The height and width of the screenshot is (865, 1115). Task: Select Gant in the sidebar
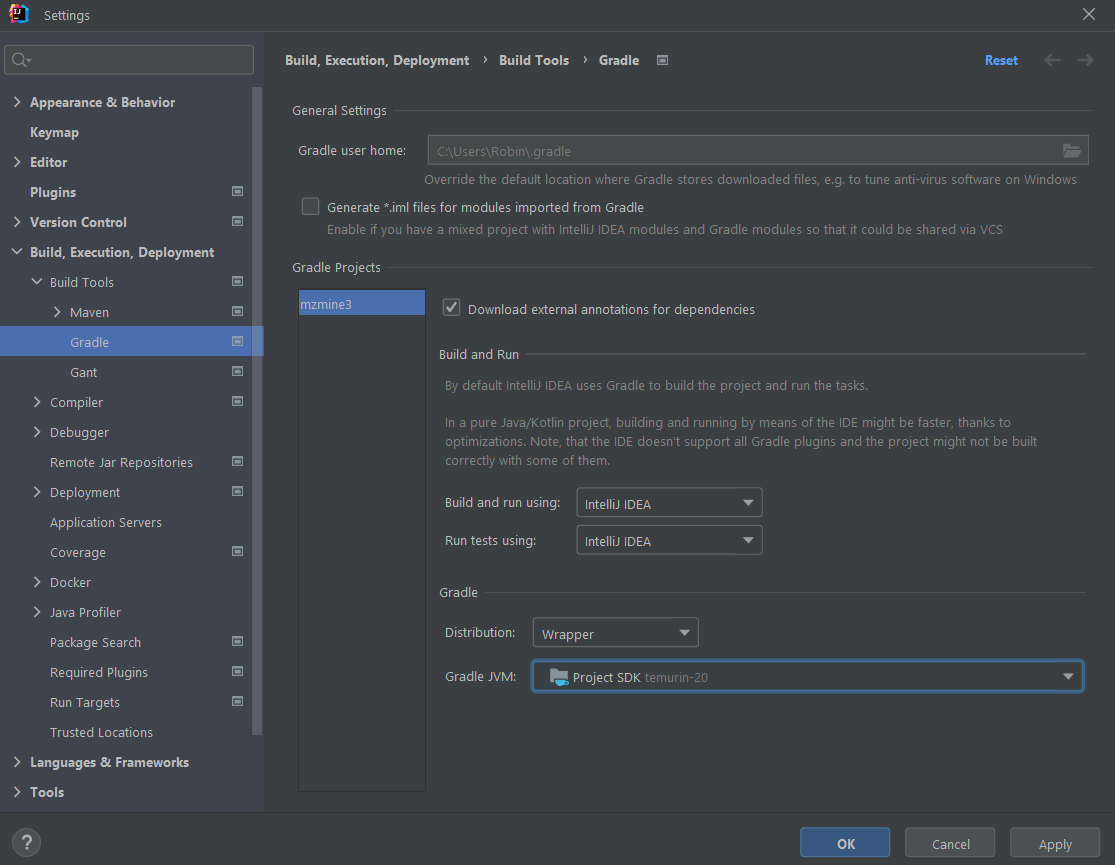pos(84,372)
